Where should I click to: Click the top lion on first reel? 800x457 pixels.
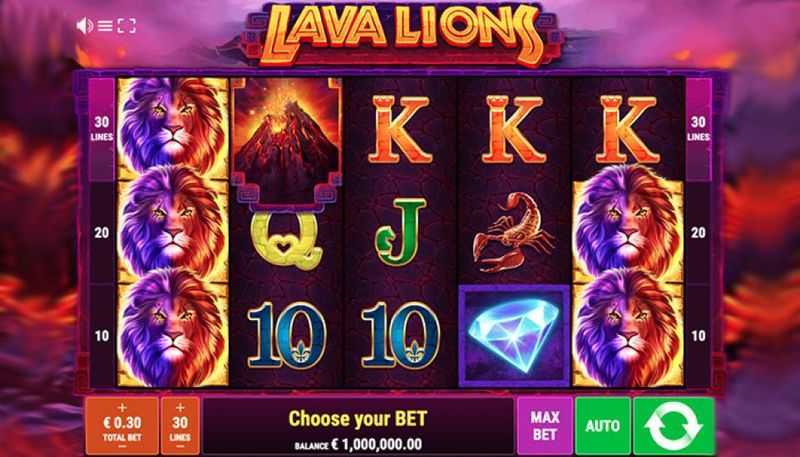(x=172, y=128)
